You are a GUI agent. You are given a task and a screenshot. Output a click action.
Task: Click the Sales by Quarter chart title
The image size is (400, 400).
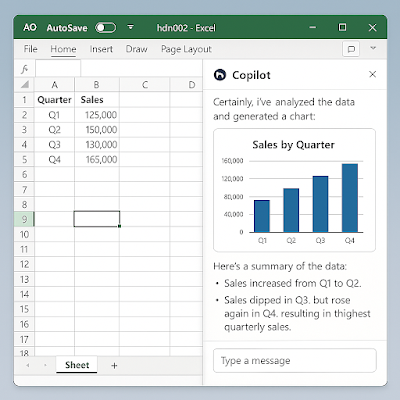[293, 145]
